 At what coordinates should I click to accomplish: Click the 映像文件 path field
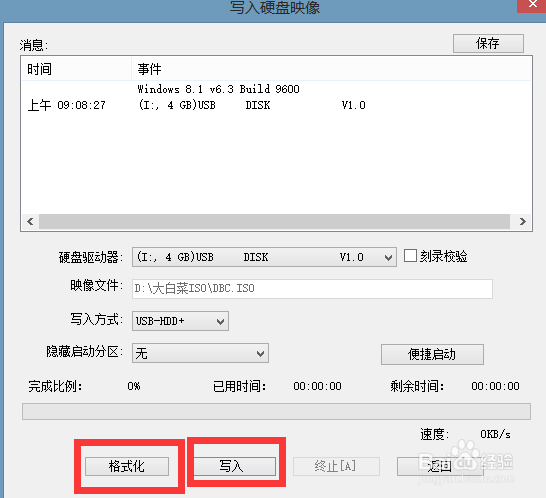click(312, 289)
